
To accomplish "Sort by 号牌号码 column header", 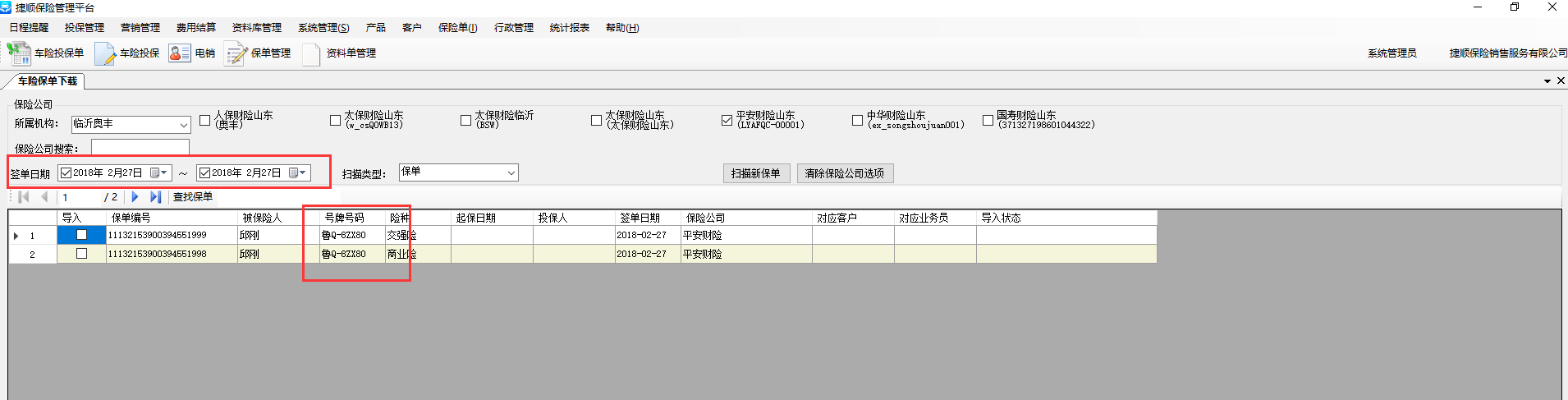I will [353, 218].
